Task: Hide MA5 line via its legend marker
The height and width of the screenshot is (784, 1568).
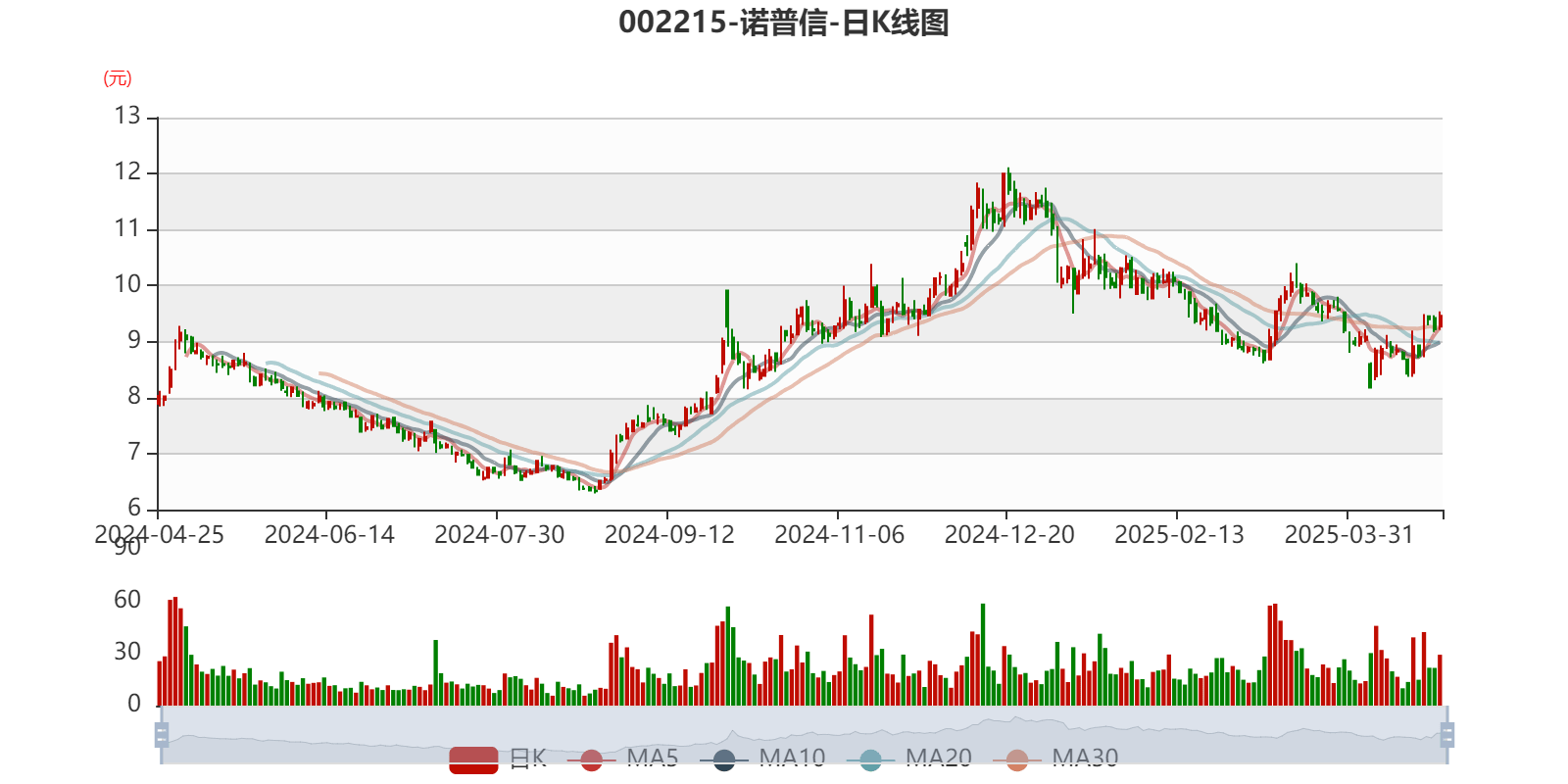Action: [591, 759]
